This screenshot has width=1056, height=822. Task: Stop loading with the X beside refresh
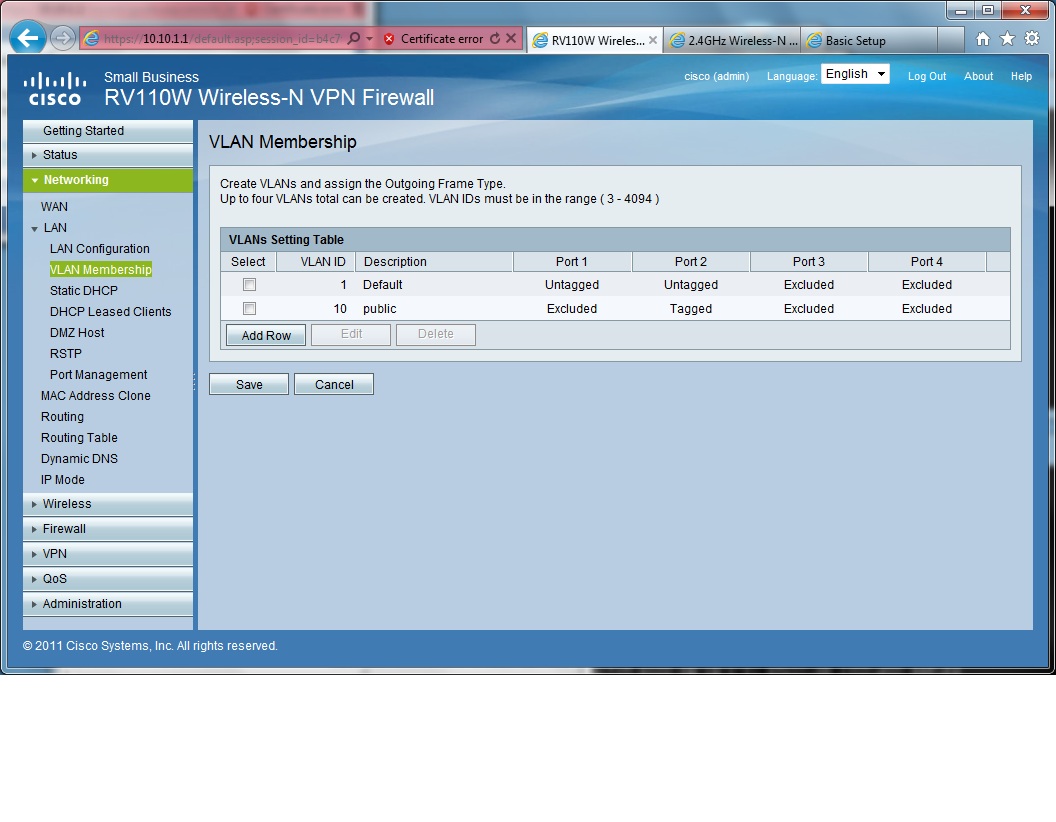tap(511, 38)
